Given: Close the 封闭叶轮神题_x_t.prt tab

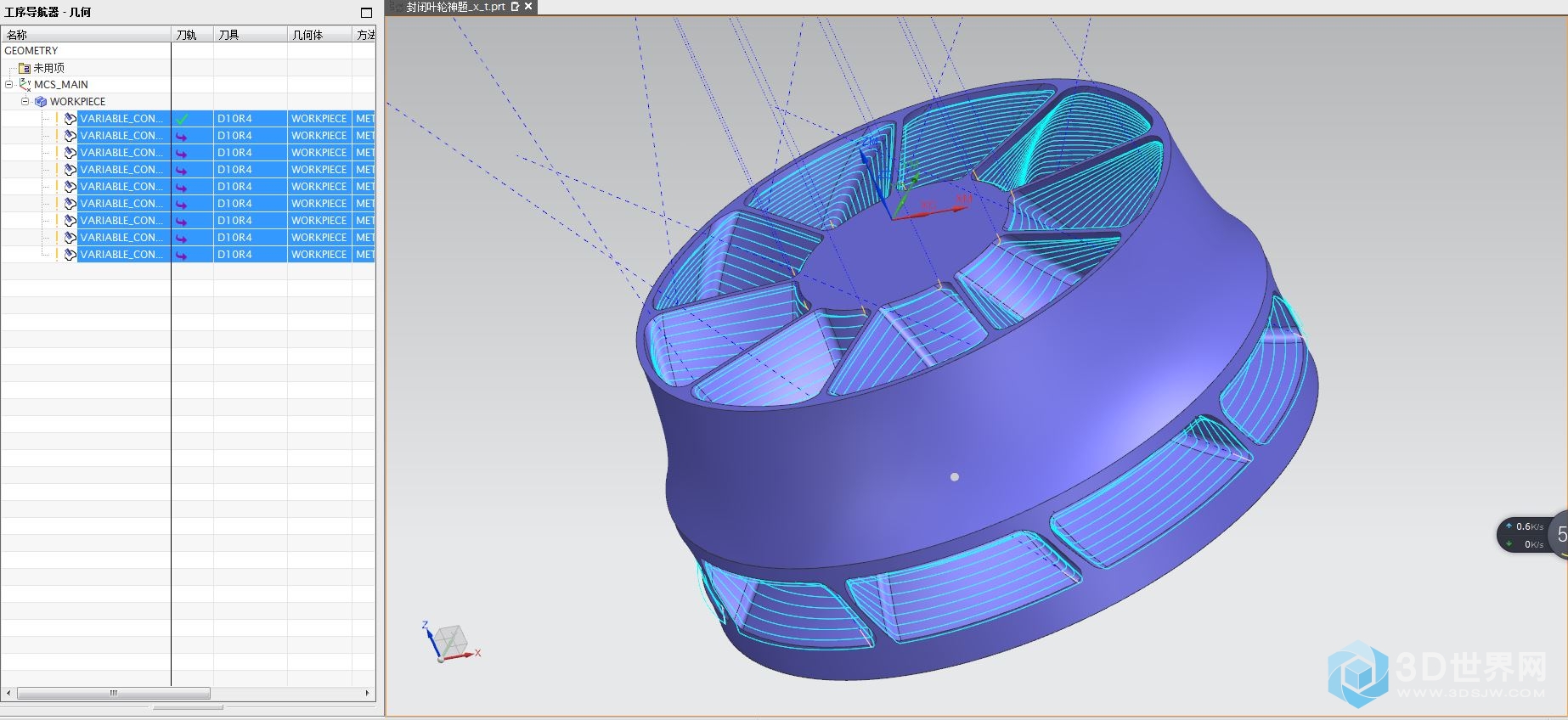Looking at the screenshot, I should coord(528,6).
